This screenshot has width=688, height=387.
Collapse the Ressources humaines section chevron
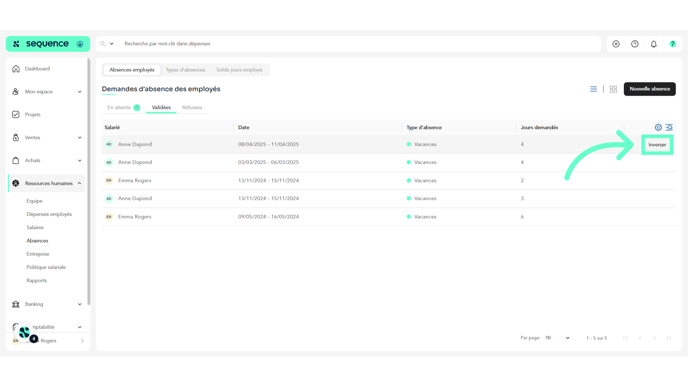pos(79,183)
